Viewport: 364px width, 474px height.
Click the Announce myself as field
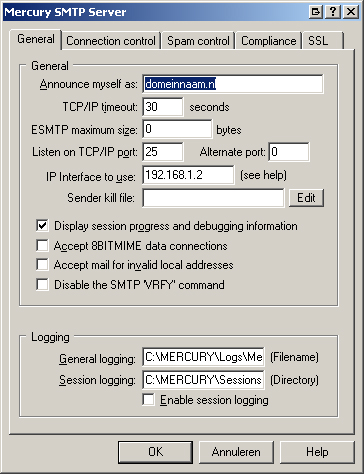pos(233,84)
